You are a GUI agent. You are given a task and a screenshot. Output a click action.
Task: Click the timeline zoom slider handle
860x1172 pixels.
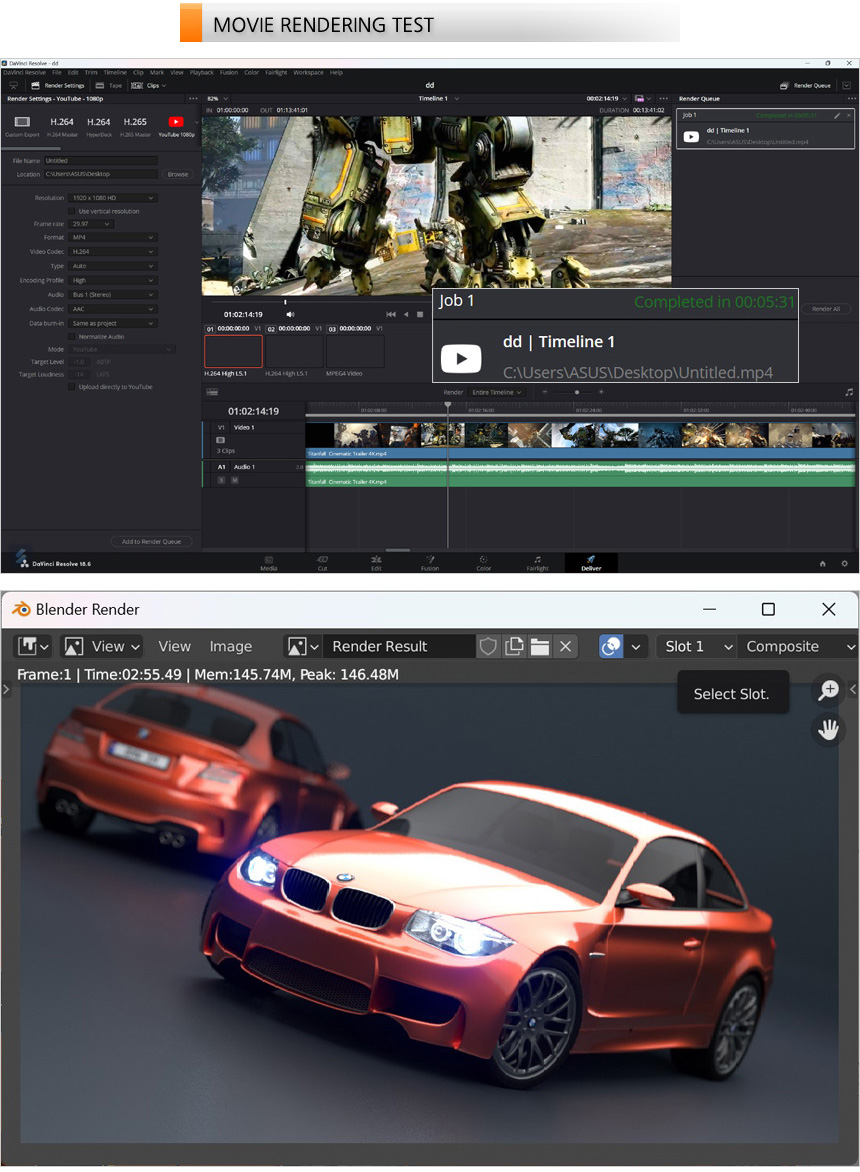coord(576,392)
